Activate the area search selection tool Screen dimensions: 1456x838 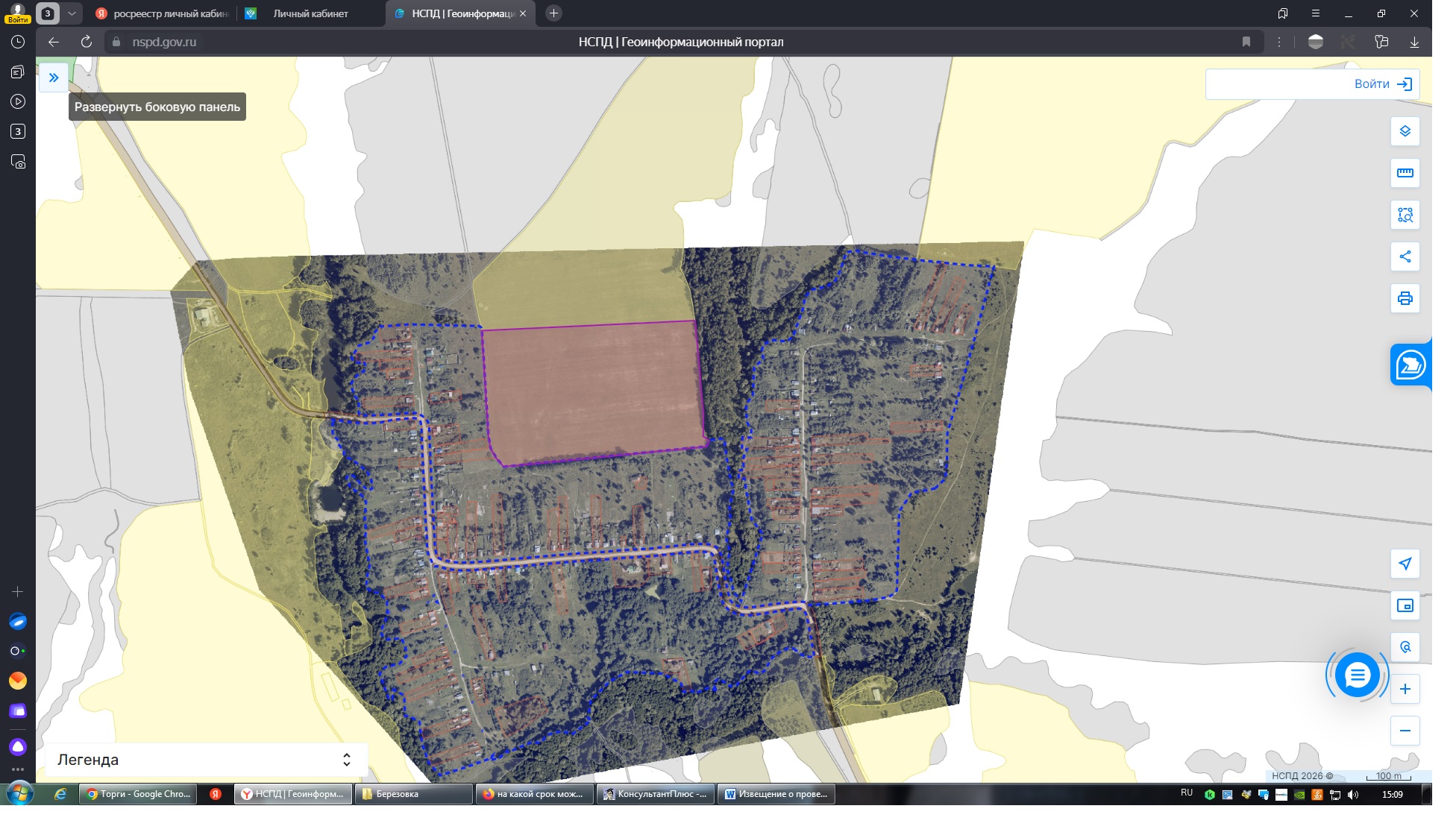pyautogui.click(x=1405, y=215)
